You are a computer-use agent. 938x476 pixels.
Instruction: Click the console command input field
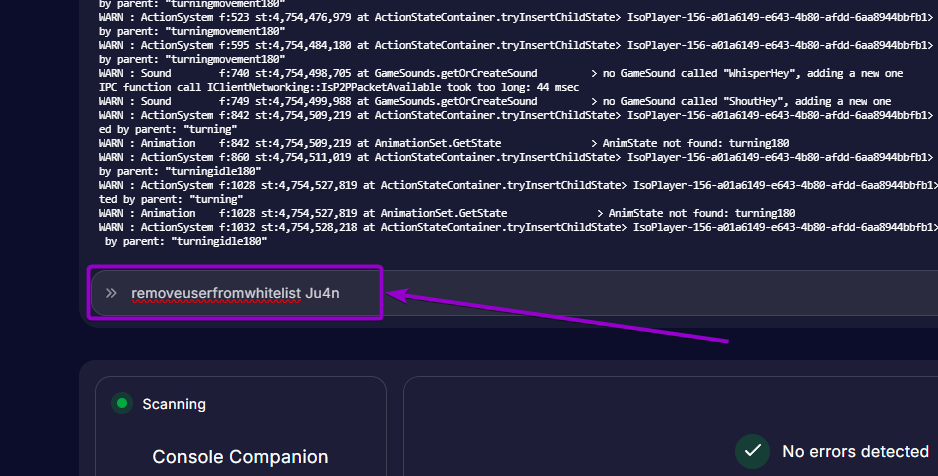click(514, 293)
